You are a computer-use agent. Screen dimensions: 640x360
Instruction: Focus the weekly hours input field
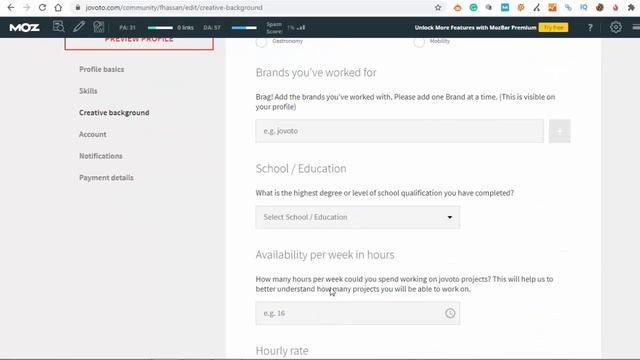pyautogui.click(x=358, y=313)
